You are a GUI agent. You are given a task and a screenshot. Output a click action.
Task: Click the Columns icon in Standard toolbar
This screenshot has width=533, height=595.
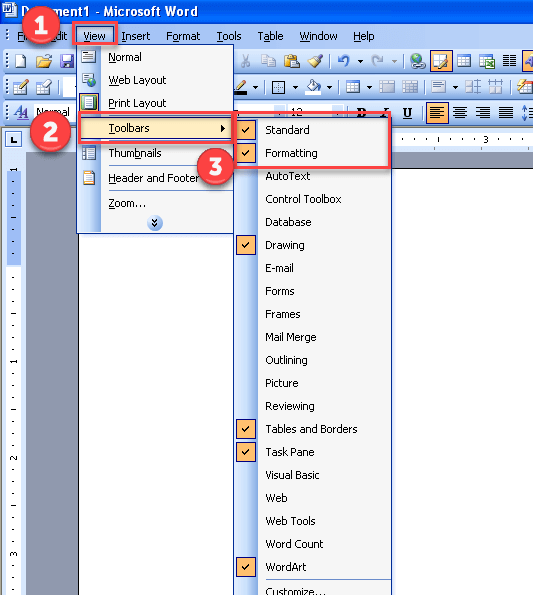point(509,61)
